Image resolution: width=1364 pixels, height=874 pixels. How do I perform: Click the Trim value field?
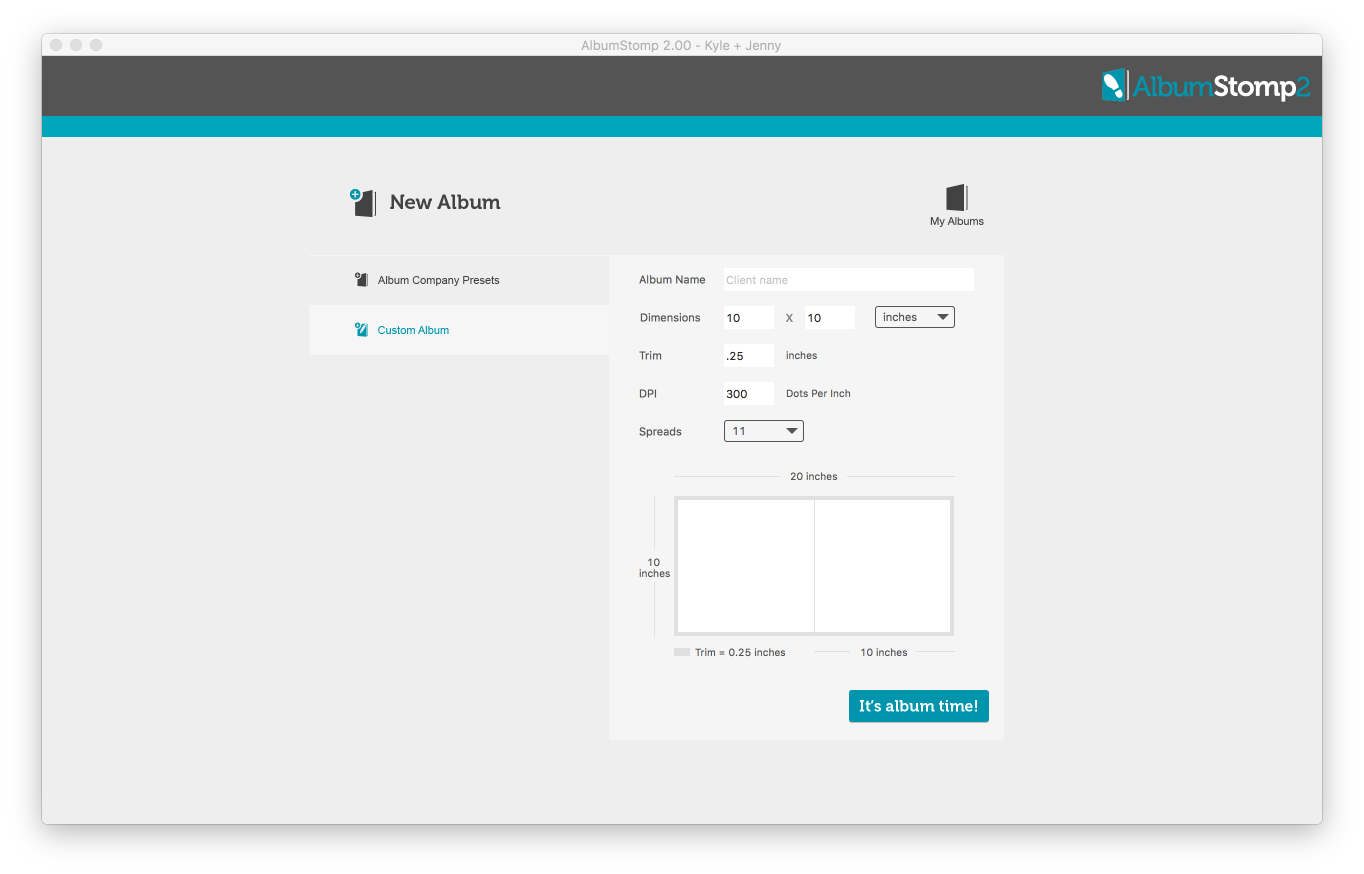(748, 356)
